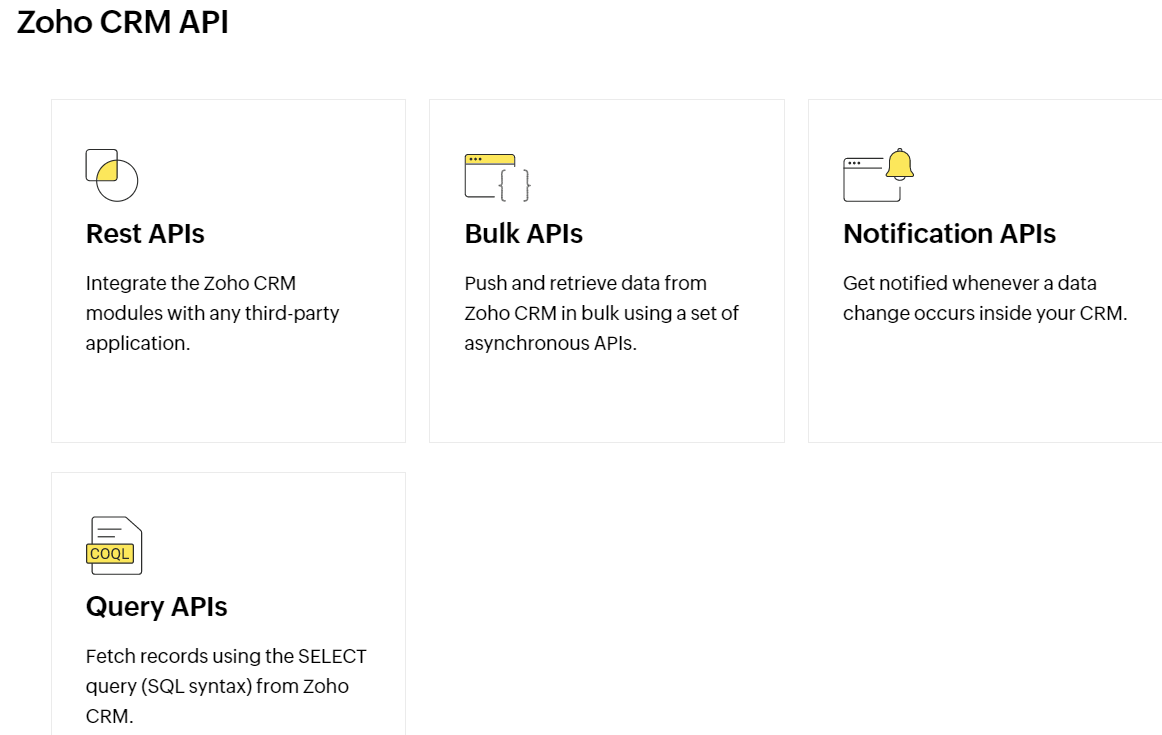Viewport: 1162px width, 735px height.
Task: Click the Notification APIs bell icon
Action: [x=878, y=175]
